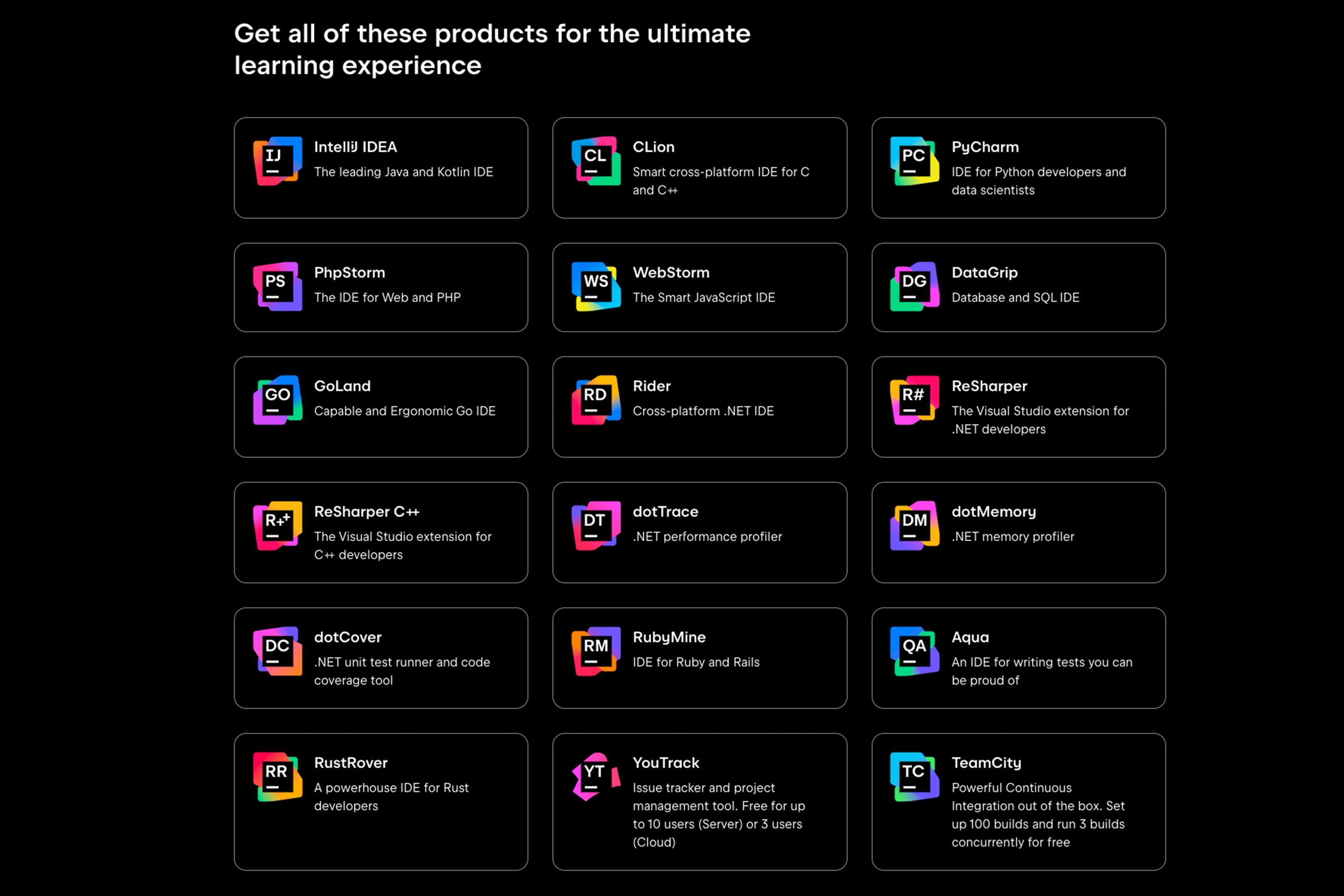Open the CLion product title
The image size is (1344, 896).
(654, 147)
